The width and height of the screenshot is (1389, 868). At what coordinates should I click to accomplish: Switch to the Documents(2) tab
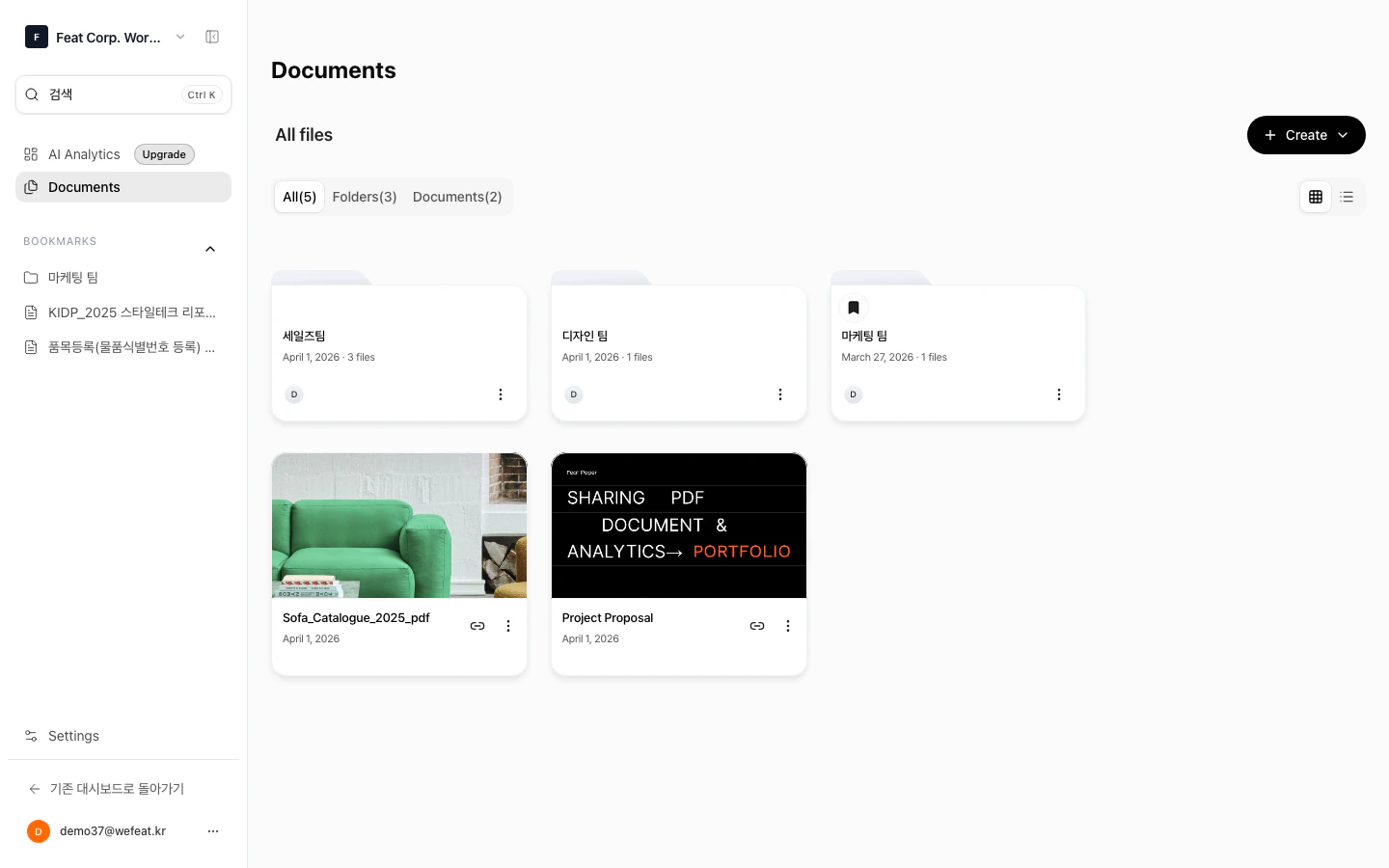coord(457,197)
